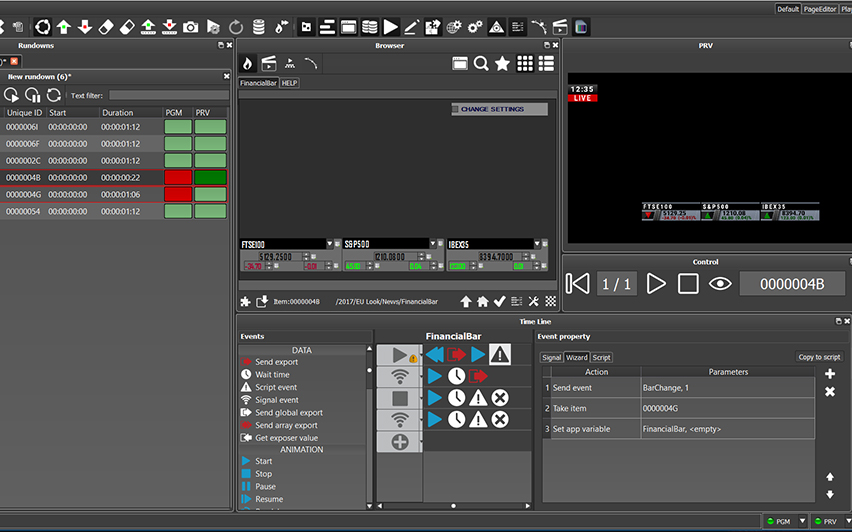852x532 pixels.
Task: Click the skip-to-start button in Control
Action: point(577,284)
